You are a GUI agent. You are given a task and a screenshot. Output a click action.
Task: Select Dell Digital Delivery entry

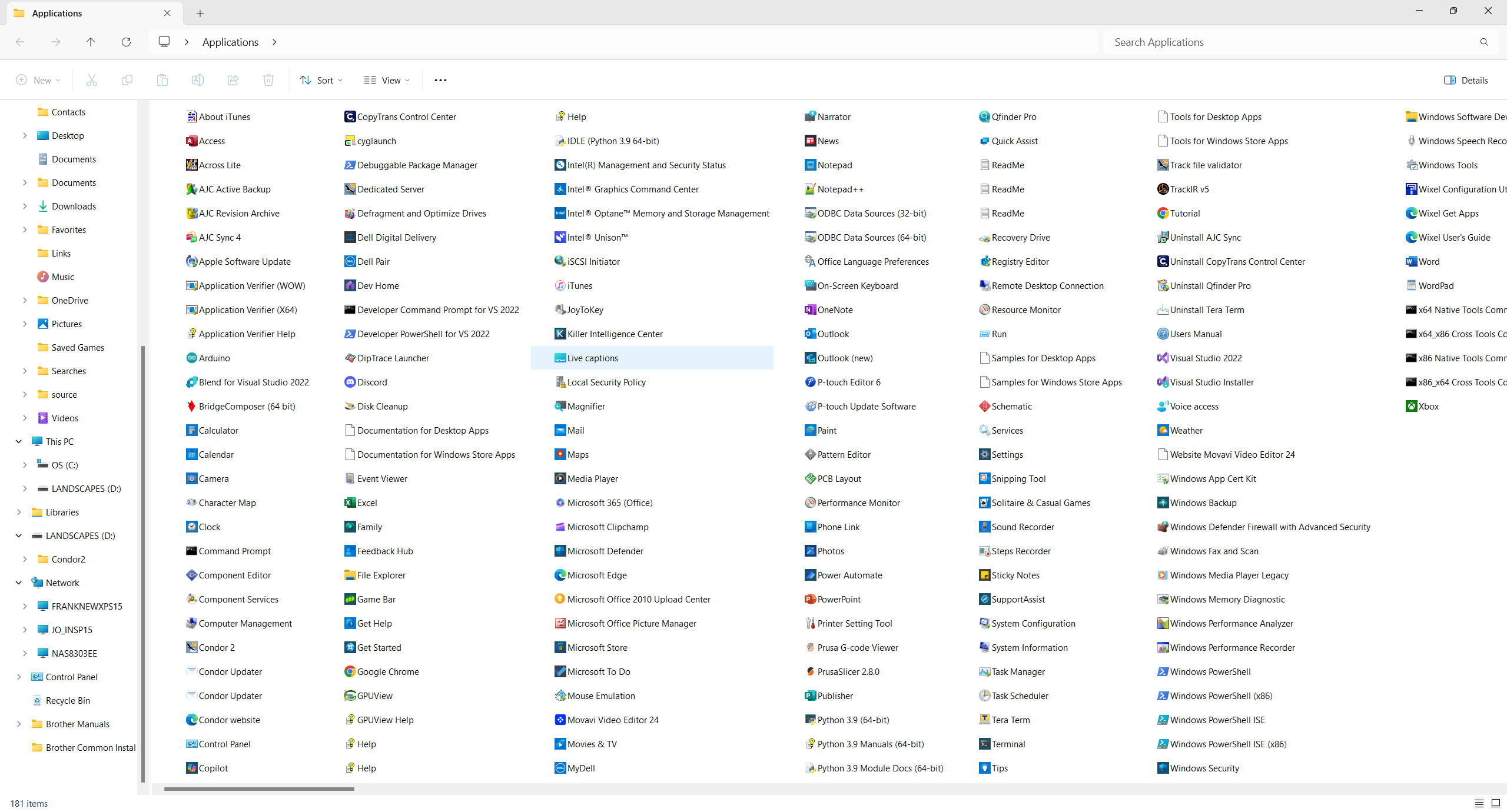click(x=390, y=237)
